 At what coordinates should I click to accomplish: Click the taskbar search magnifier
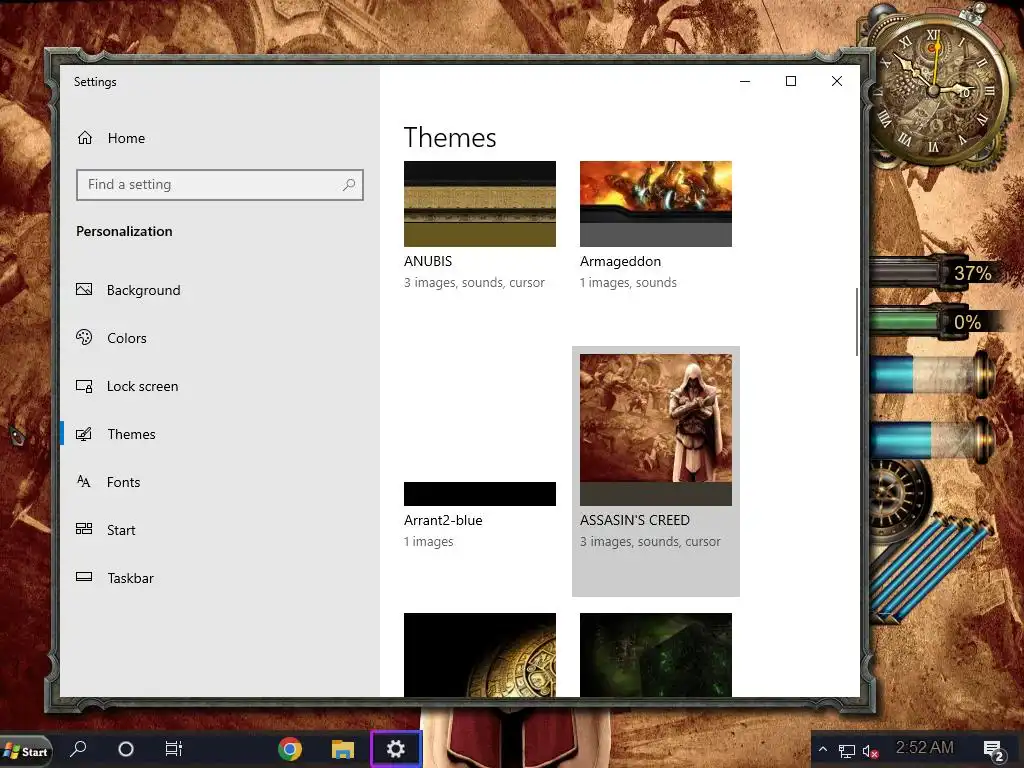pos(78,748)
